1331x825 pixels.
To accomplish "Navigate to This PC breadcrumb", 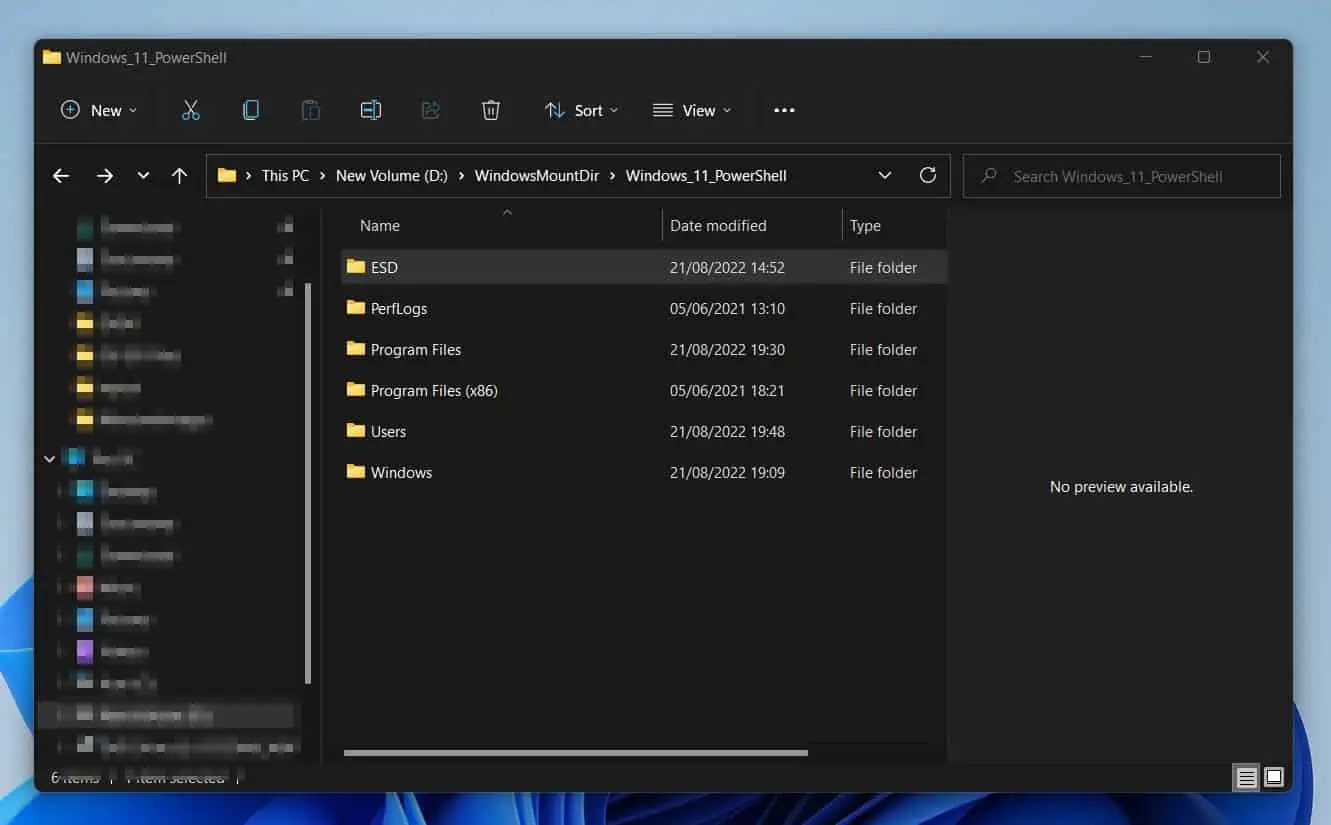I will (x=285, y=176).
